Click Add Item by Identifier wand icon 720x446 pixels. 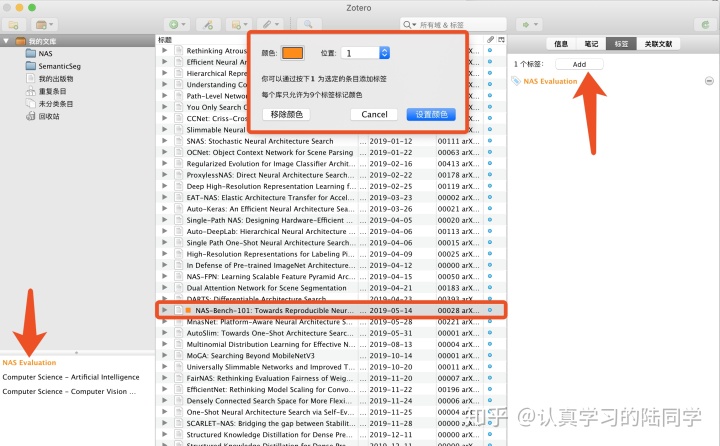point(208,25)
